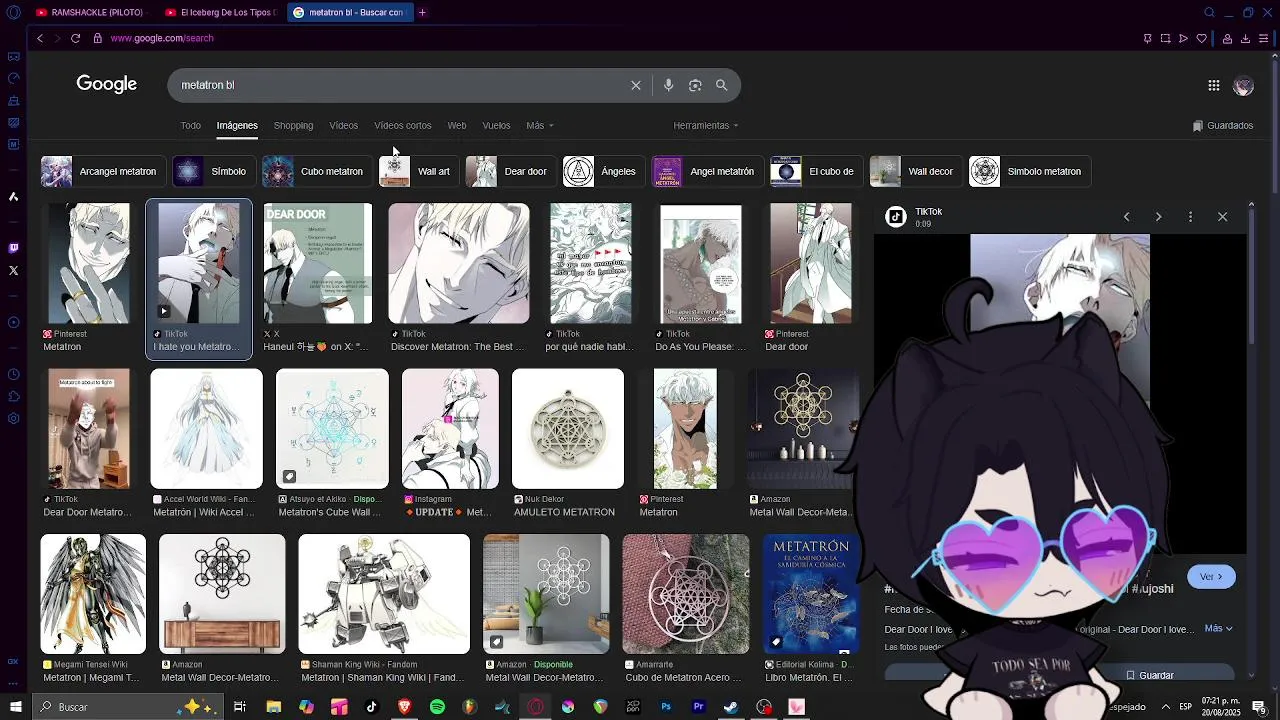Open Herramientas tools dropdown
The height and width of the screenshot is (720, 1280).
(706, 126)
